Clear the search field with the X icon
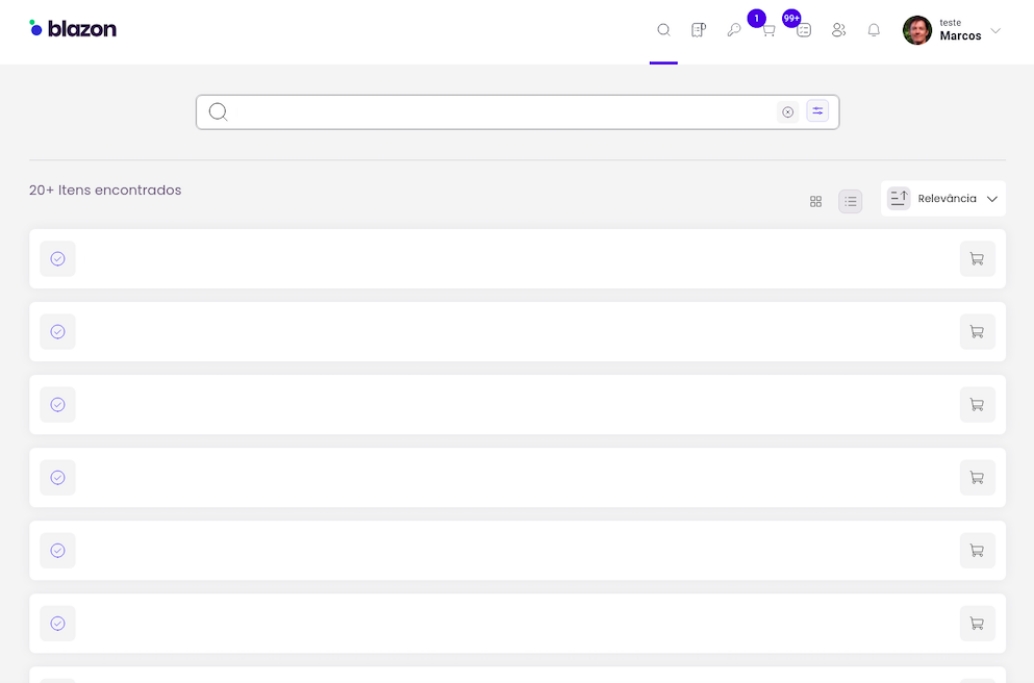The height and width of the screenshot is (683, 1034). click(x=788, y=112)
